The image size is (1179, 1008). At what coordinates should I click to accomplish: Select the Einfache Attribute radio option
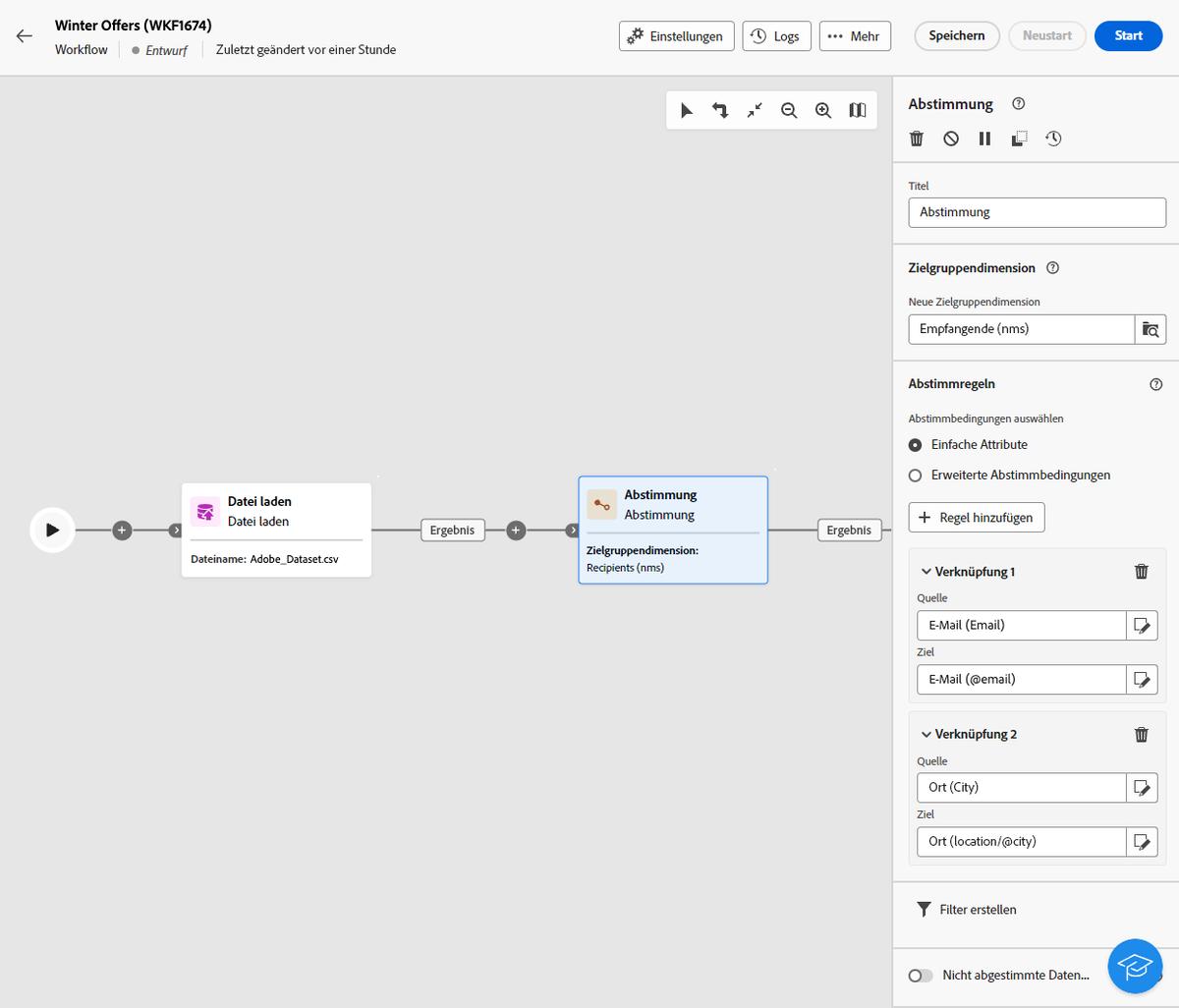click(915, 444)
